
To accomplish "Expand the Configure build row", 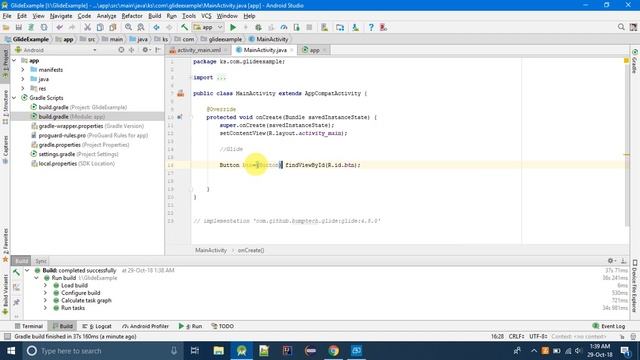I will [x=45, y=293].
